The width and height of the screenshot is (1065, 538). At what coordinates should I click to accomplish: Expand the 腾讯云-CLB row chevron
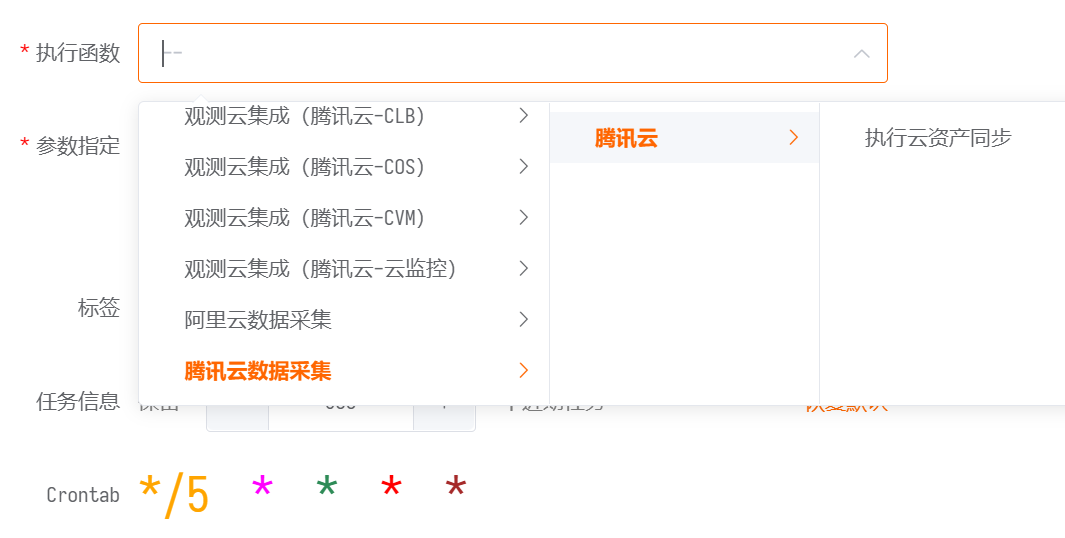pyautogui.click(x=524, y=116)
